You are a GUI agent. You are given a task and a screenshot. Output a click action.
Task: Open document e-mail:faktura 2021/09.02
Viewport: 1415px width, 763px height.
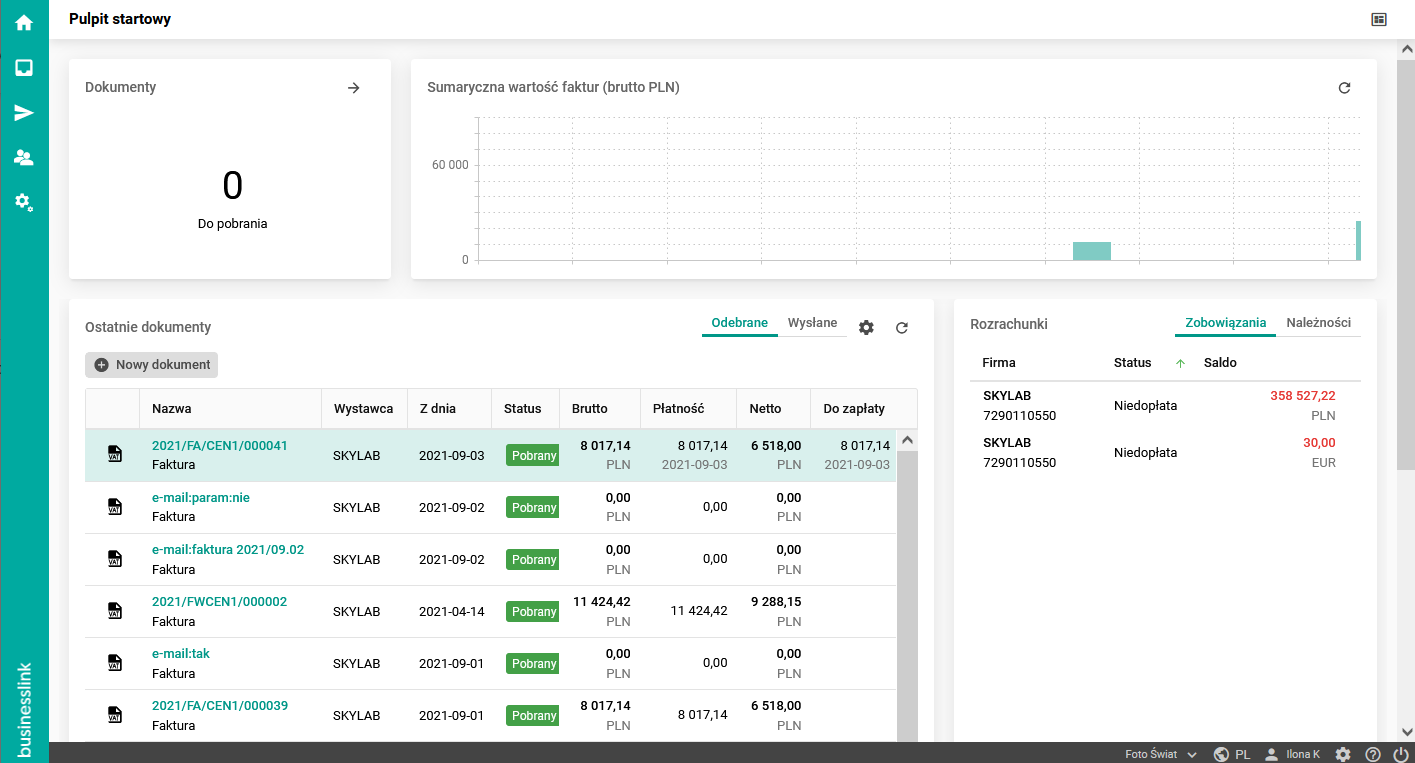228,549
